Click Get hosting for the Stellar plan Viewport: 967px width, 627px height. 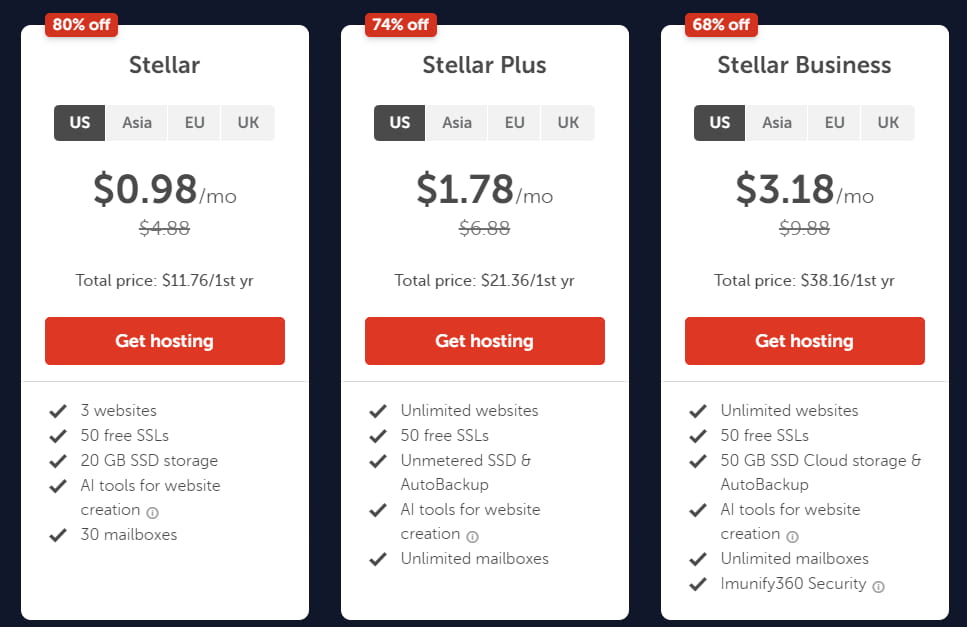pos(164,341)
